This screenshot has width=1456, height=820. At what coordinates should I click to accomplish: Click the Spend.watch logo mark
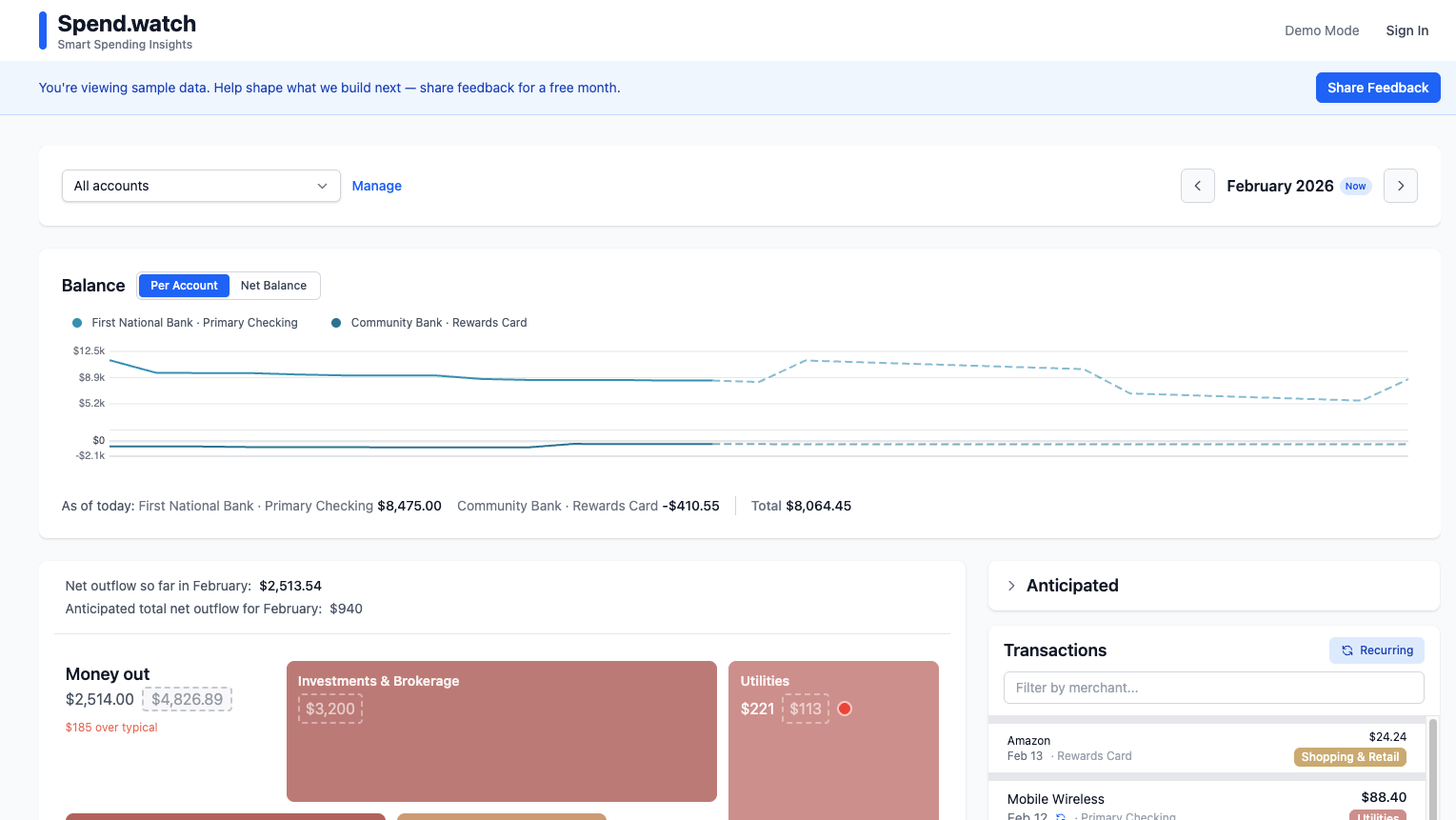coord(42,30)
